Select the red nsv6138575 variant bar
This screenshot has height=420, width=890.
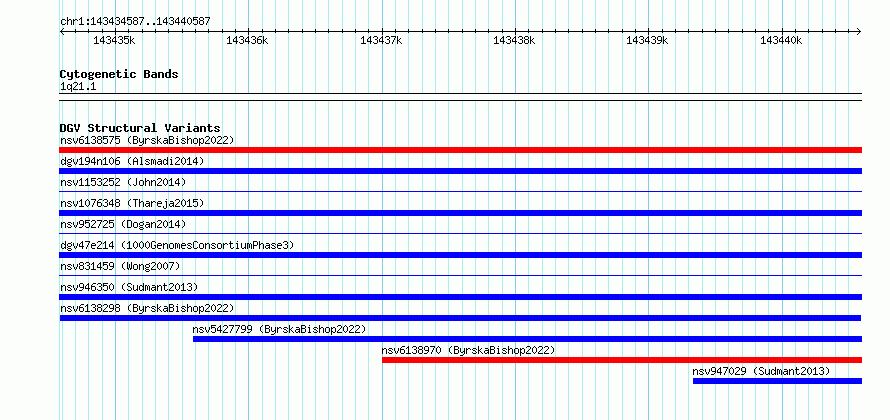pyautogui.click(x=461, y=150)
